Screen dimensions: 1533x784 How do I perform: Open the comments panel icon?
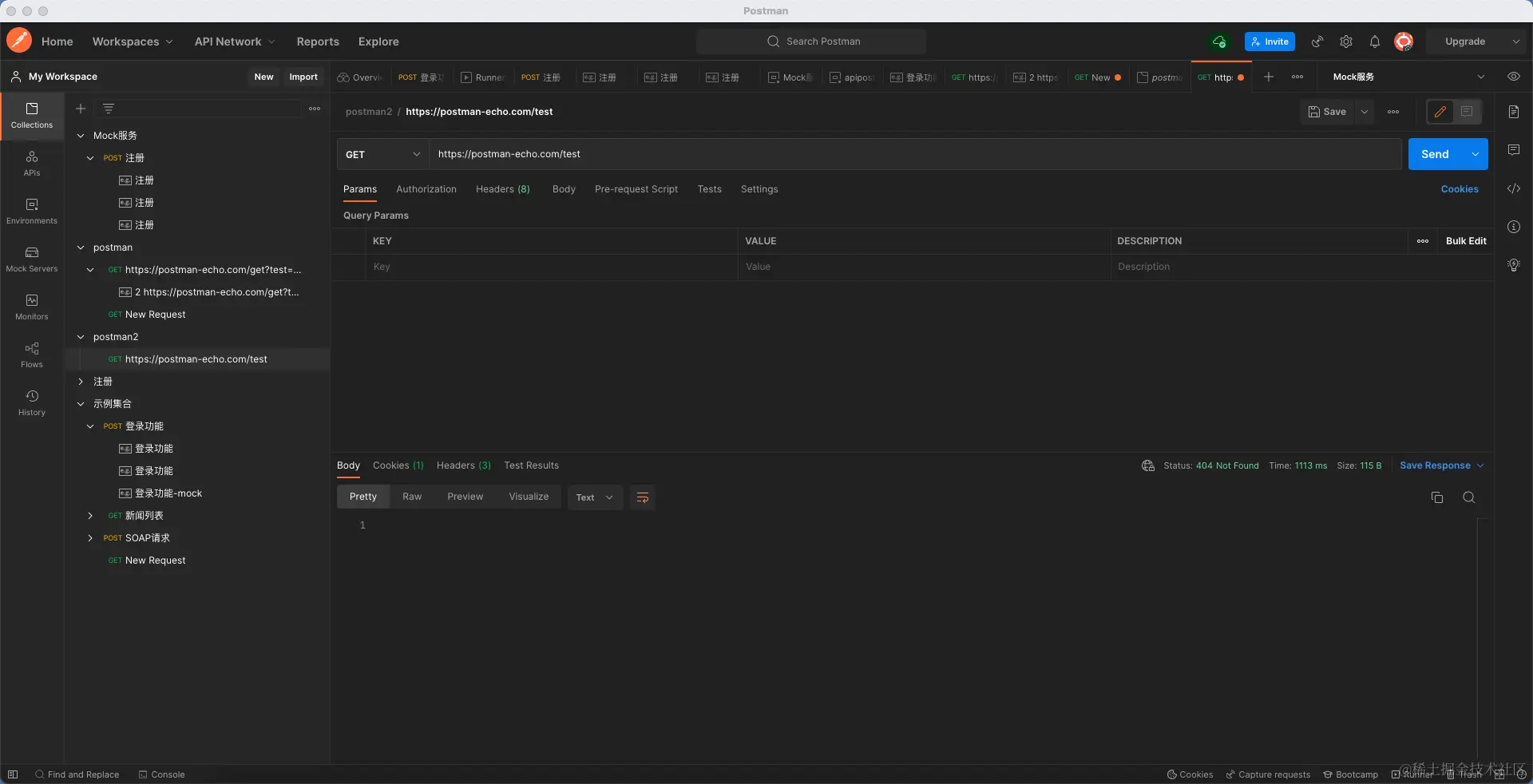click(x=1513, y=150)
